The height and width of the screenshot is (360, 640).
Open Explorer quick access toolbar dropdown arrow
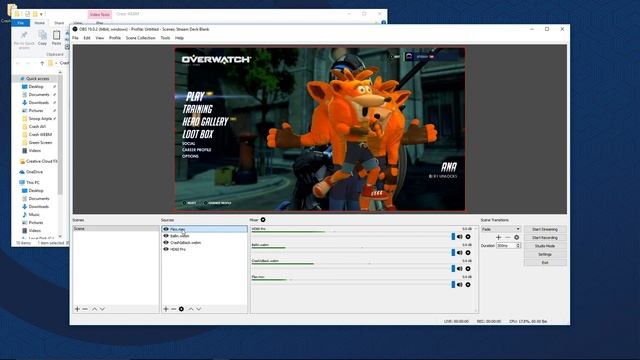41,14
